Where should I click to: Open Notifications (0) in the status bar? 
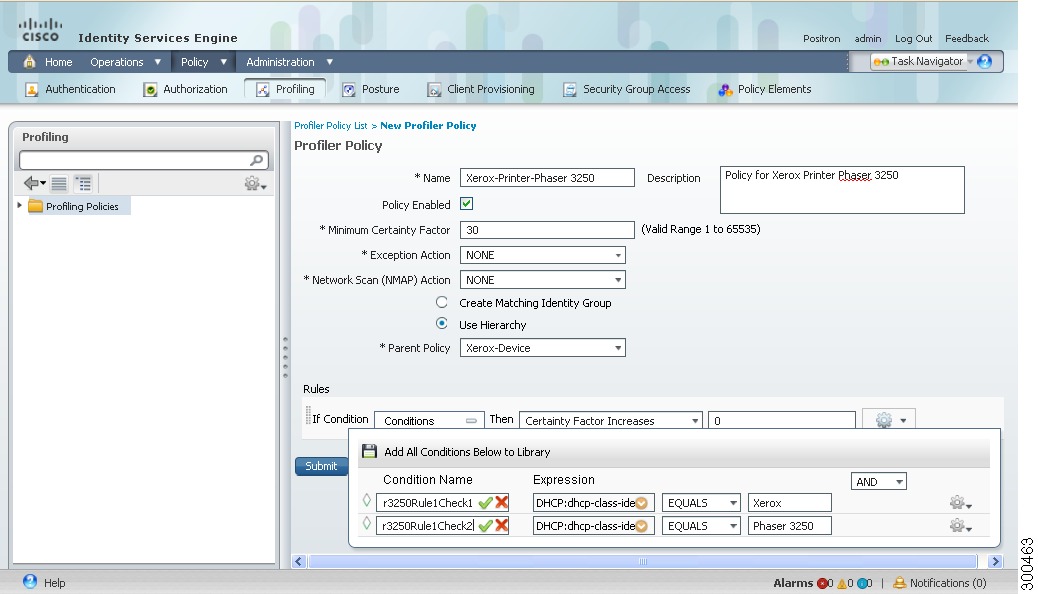[939, 583]
